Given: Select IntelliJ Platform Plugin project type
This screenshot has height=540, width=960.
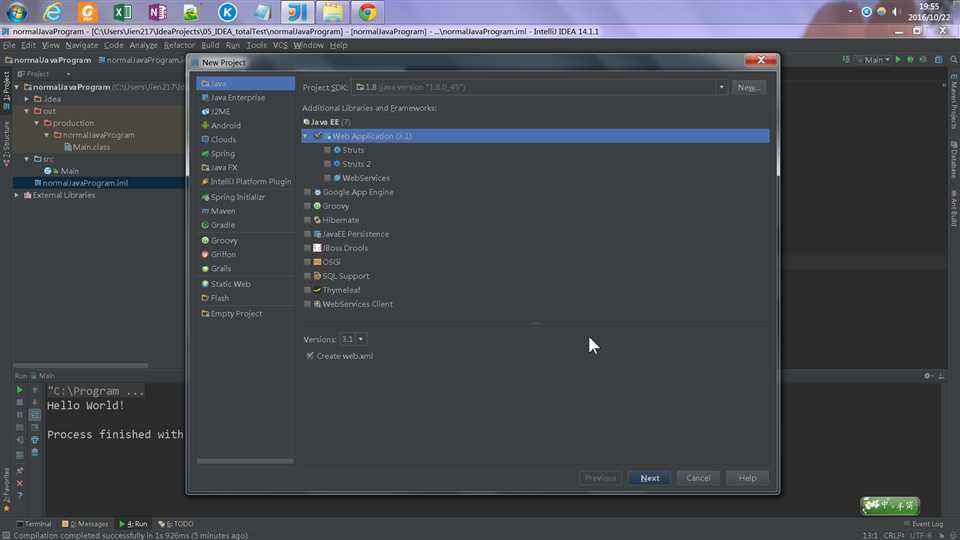Looking at the screenshot, I should pyautogui.click(x=246, y=181).
